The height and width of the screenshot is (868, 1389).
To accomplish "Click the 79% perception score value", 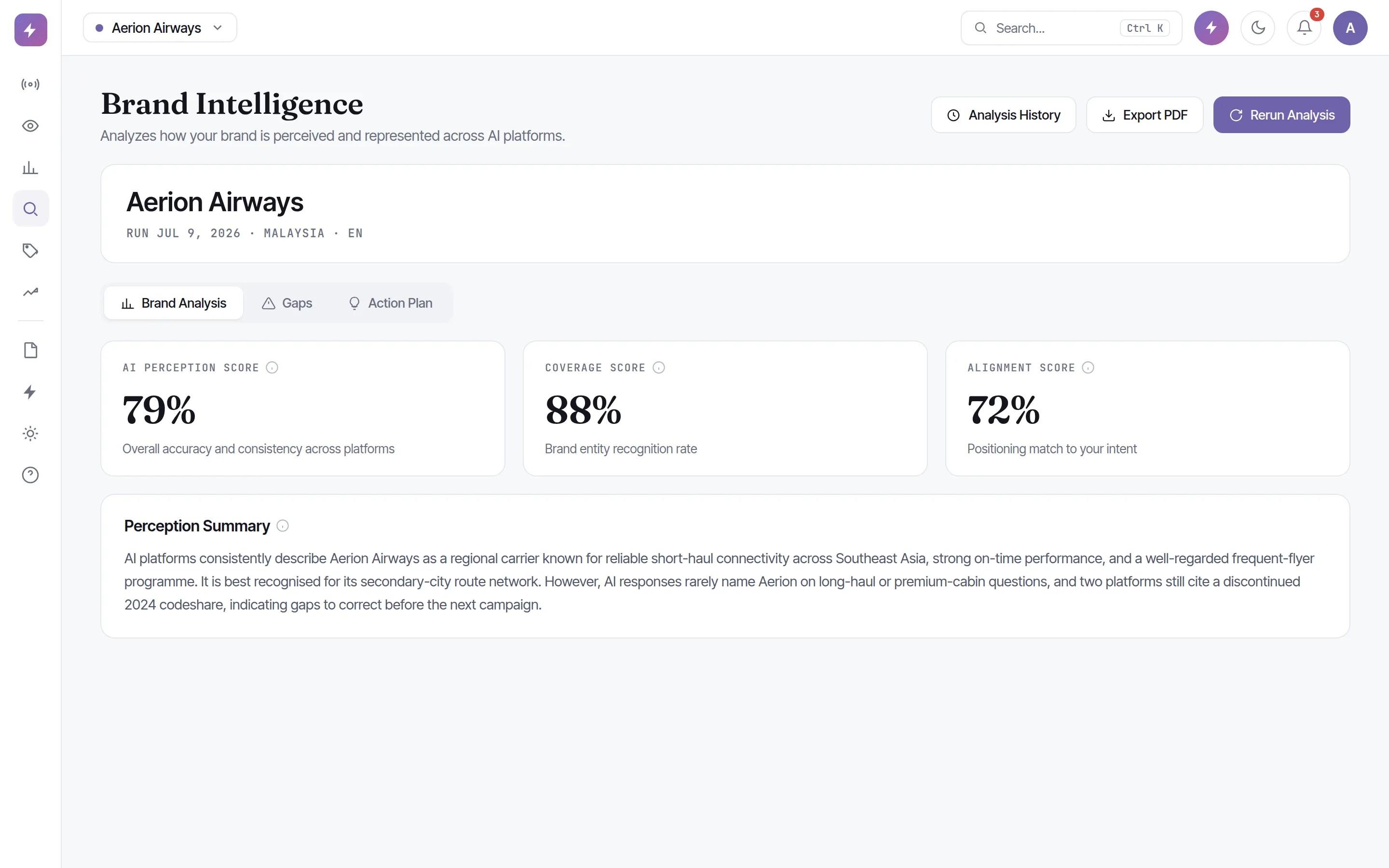I will coord(159,410).
